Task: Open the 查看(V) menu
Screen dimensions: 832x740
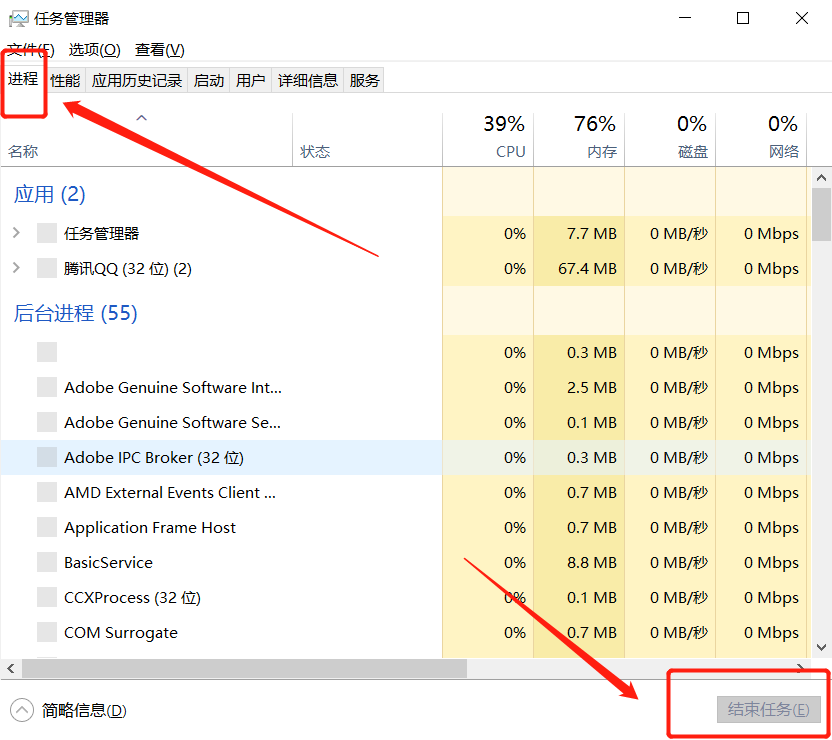Action: [x=160, y=50]
